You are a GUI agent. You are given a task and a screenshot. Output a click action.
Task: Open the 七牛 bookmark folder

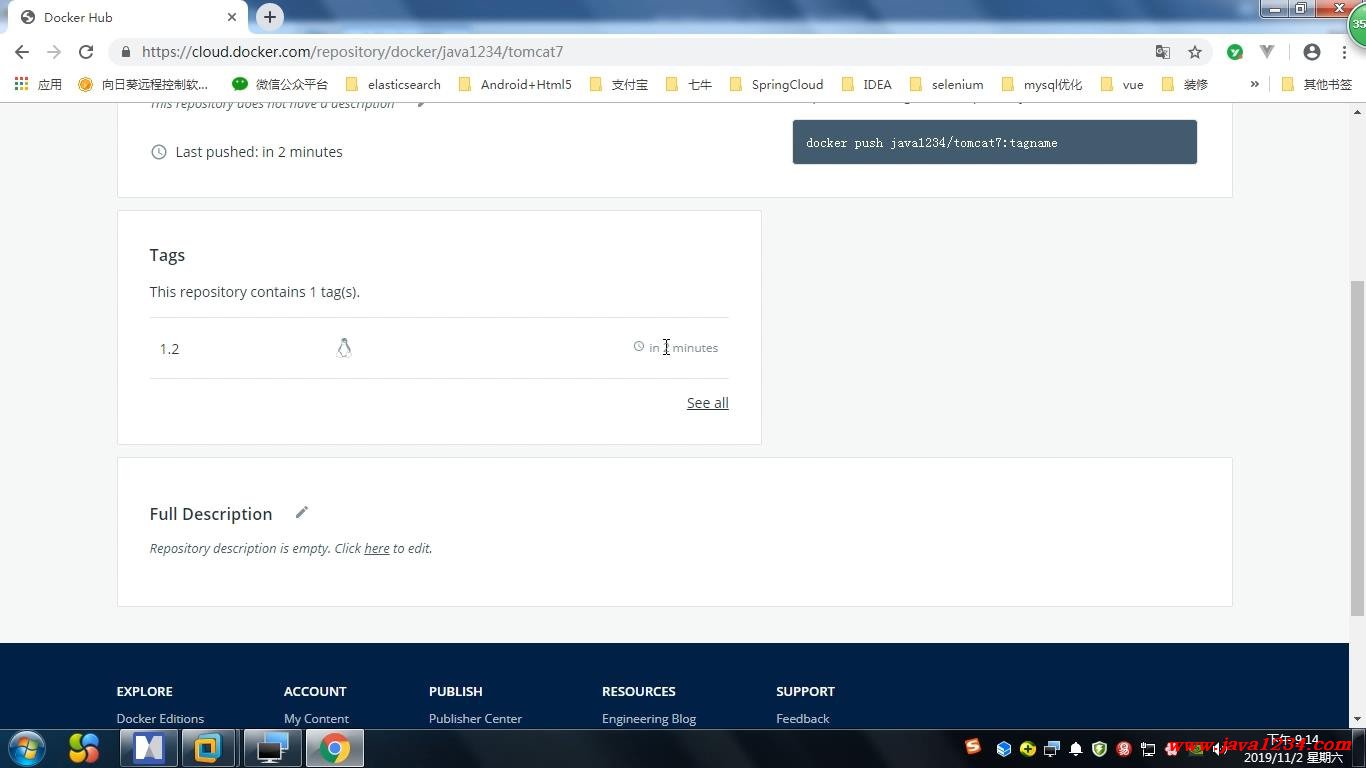pos(689,84)
